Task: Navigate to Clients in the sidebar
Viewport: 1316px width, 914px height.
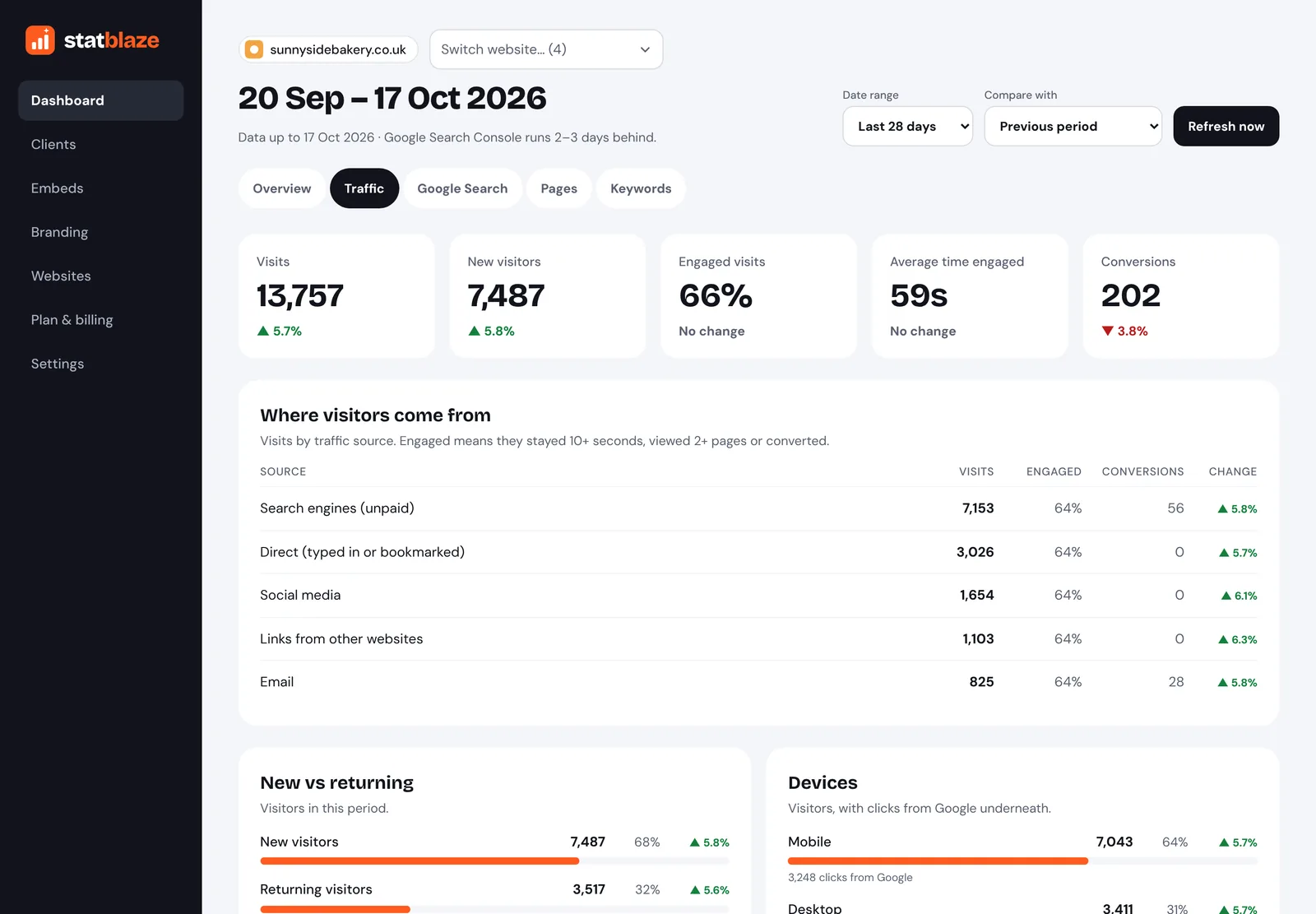Action: coord(100,144)
